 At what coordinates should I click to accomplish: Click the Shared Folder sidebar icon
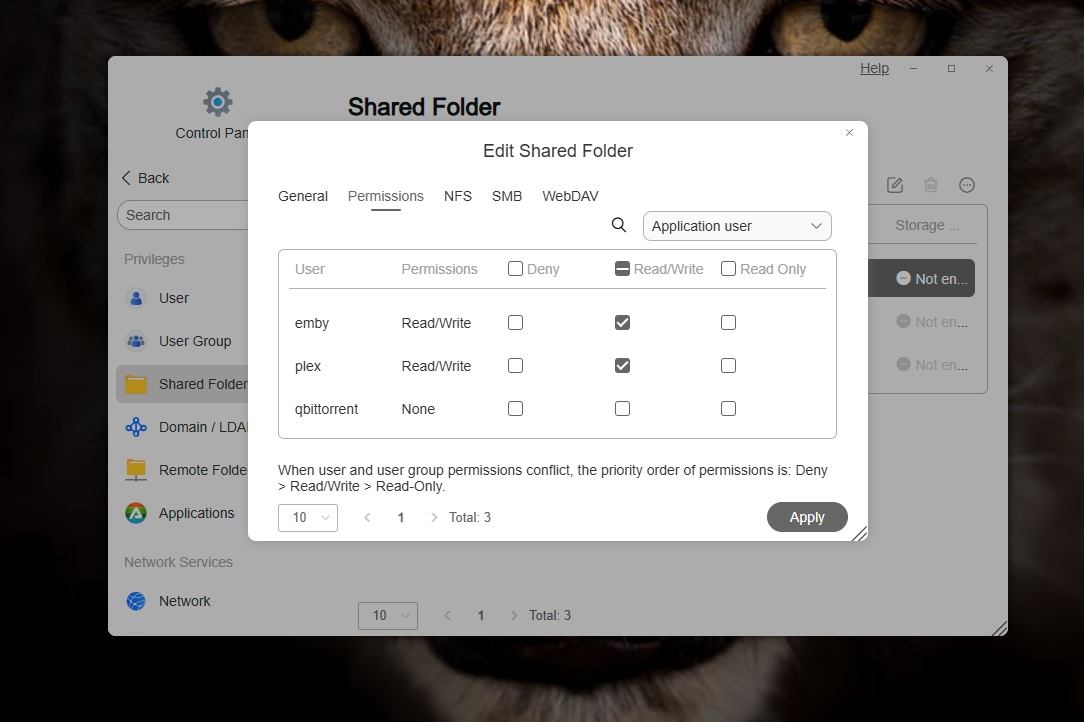point(136,384)
